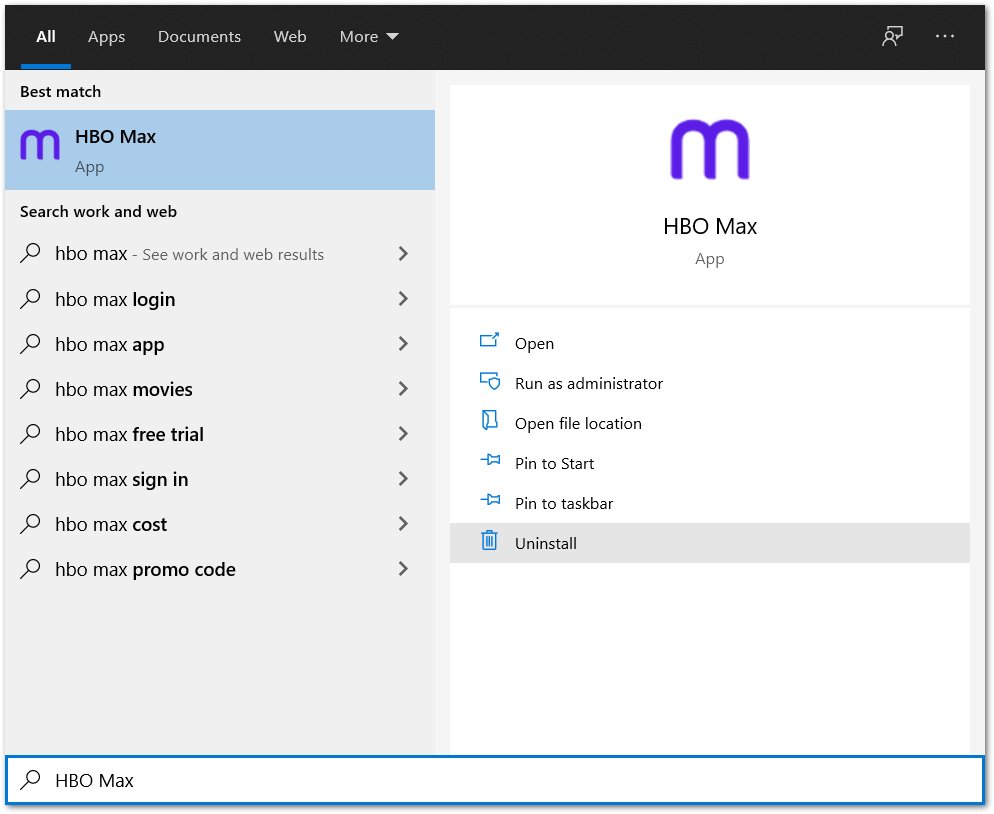
Task: Click the hbo max free trial suggestion
Action: (x=220, y=434)
